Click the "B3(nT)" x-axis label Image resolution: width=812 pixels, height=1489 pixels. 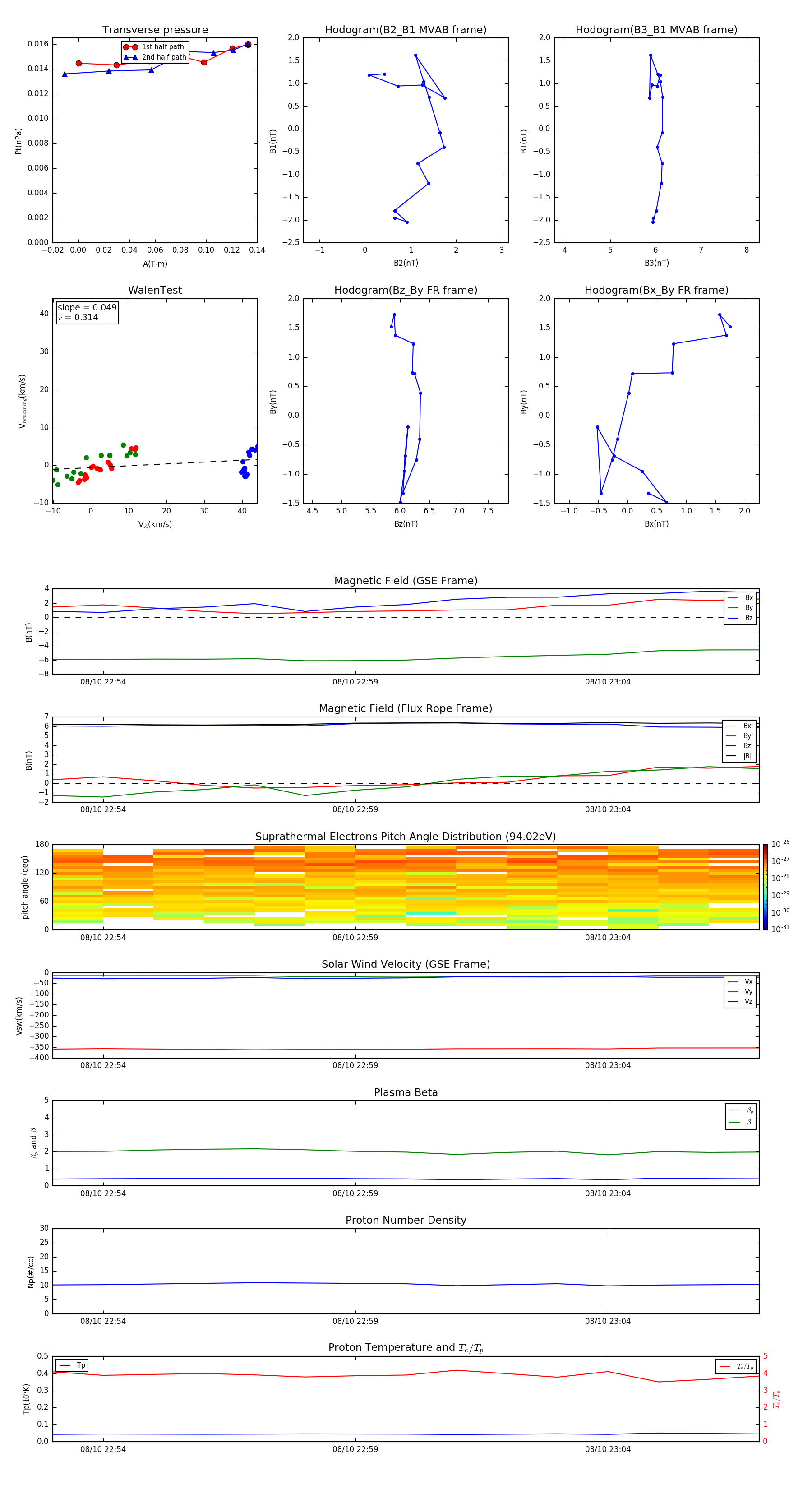(x=656, y=263)
